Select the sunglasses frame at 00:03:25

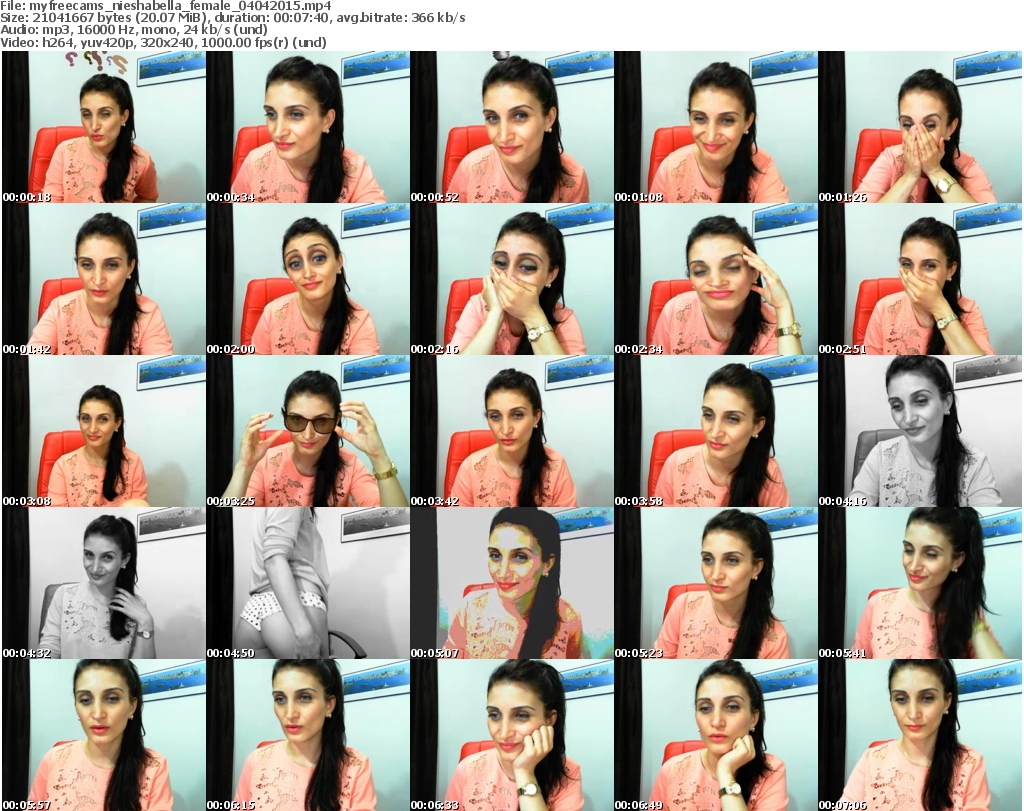pos(308,431)
